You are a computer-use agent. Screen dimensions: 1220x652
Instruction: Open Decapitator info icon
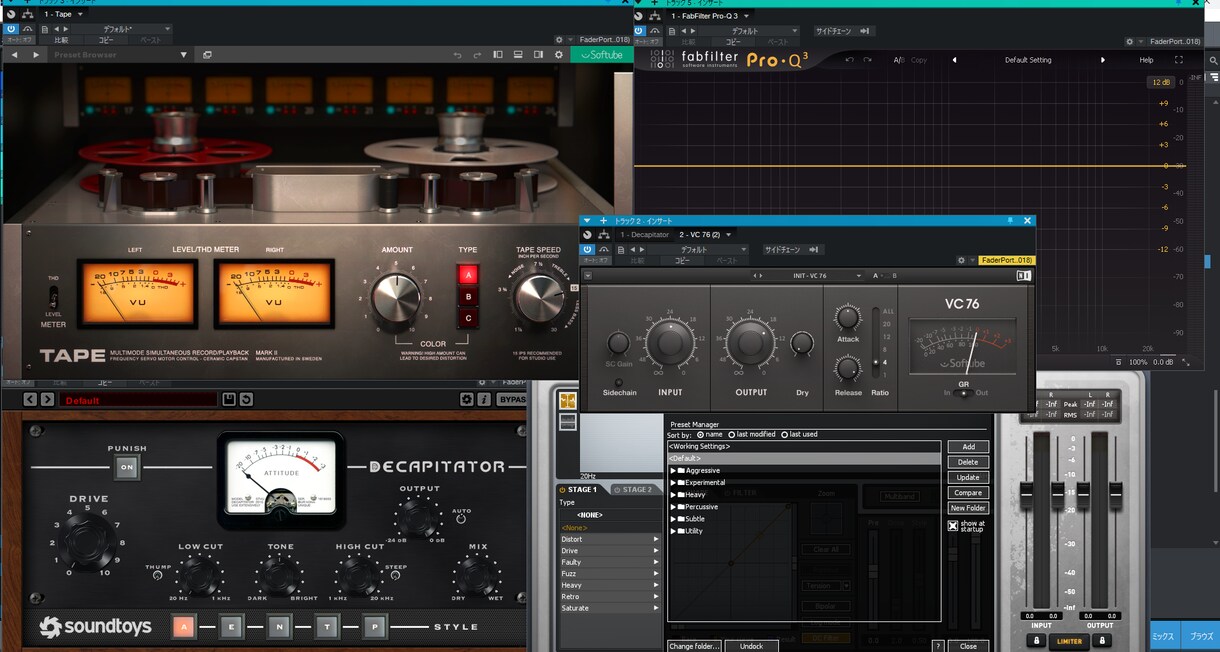[484, 399]
